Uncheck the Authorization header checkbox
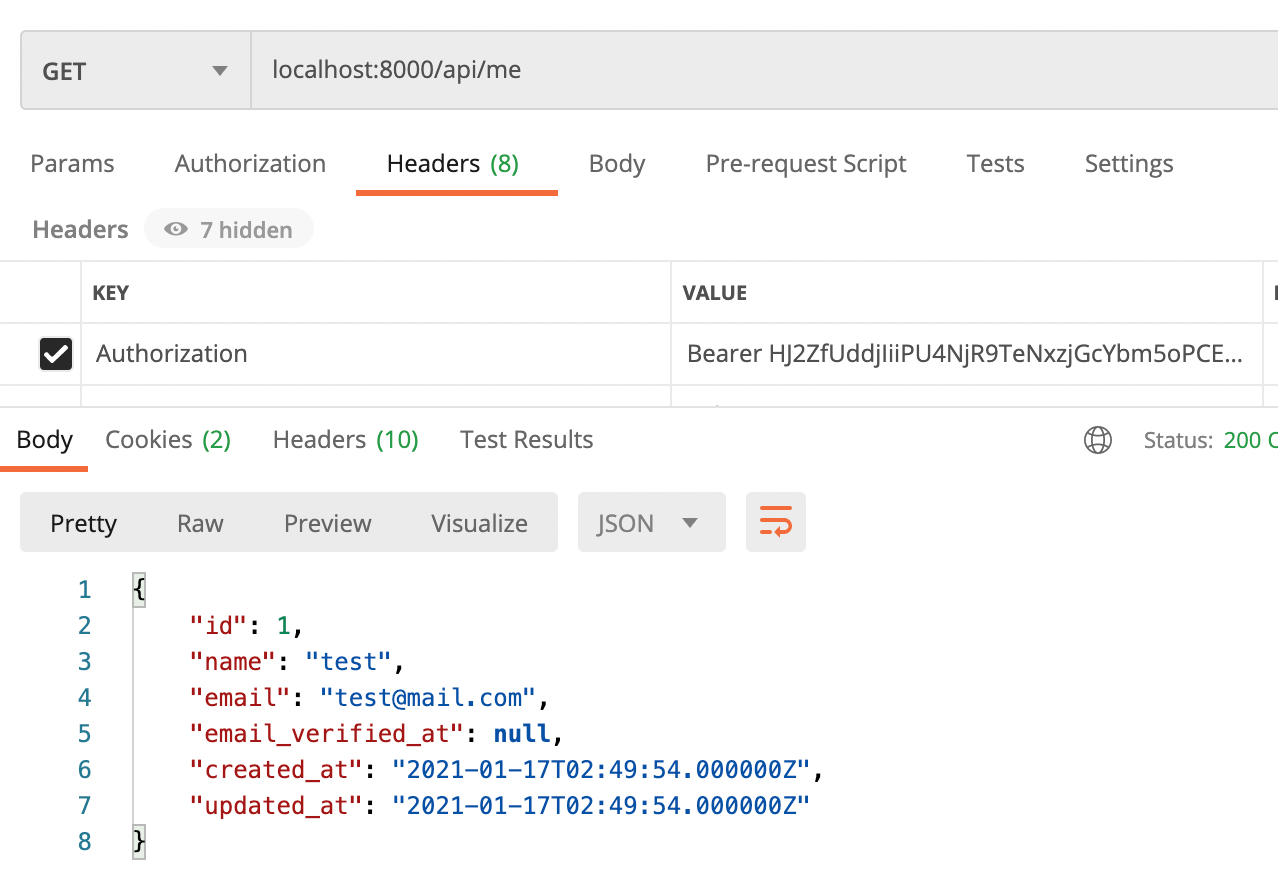Viewport: 1278px width, 874px height. click(x=55, y=353)
